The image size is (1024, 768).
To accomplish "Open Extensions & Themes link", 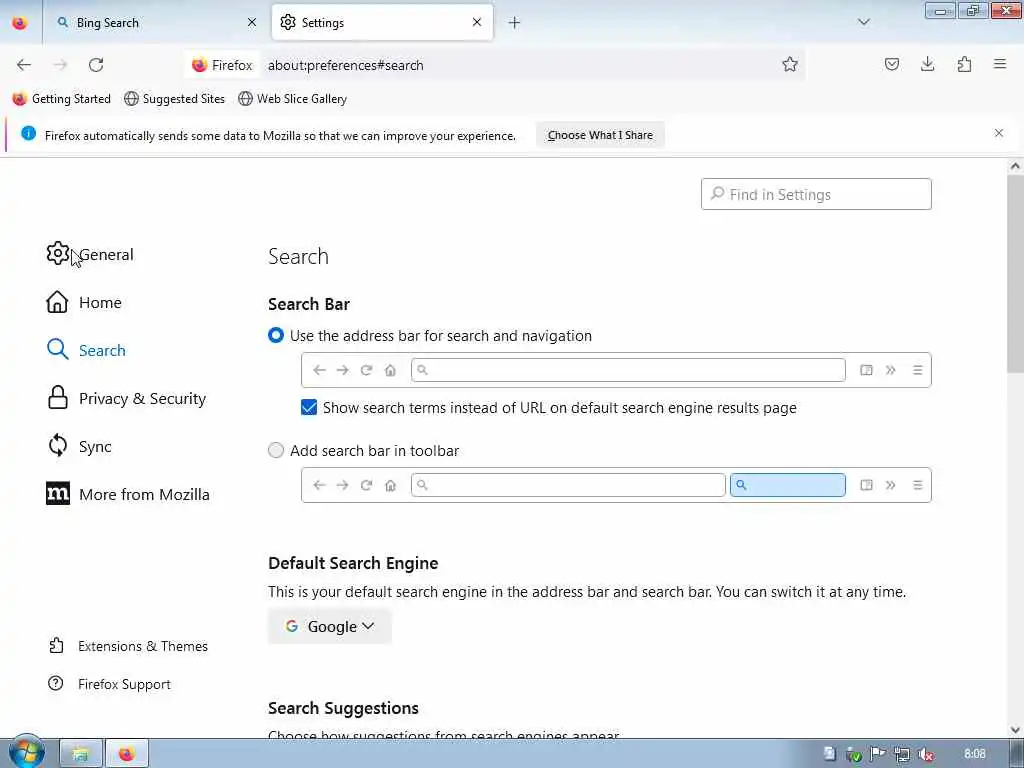I will coord(129,646).
